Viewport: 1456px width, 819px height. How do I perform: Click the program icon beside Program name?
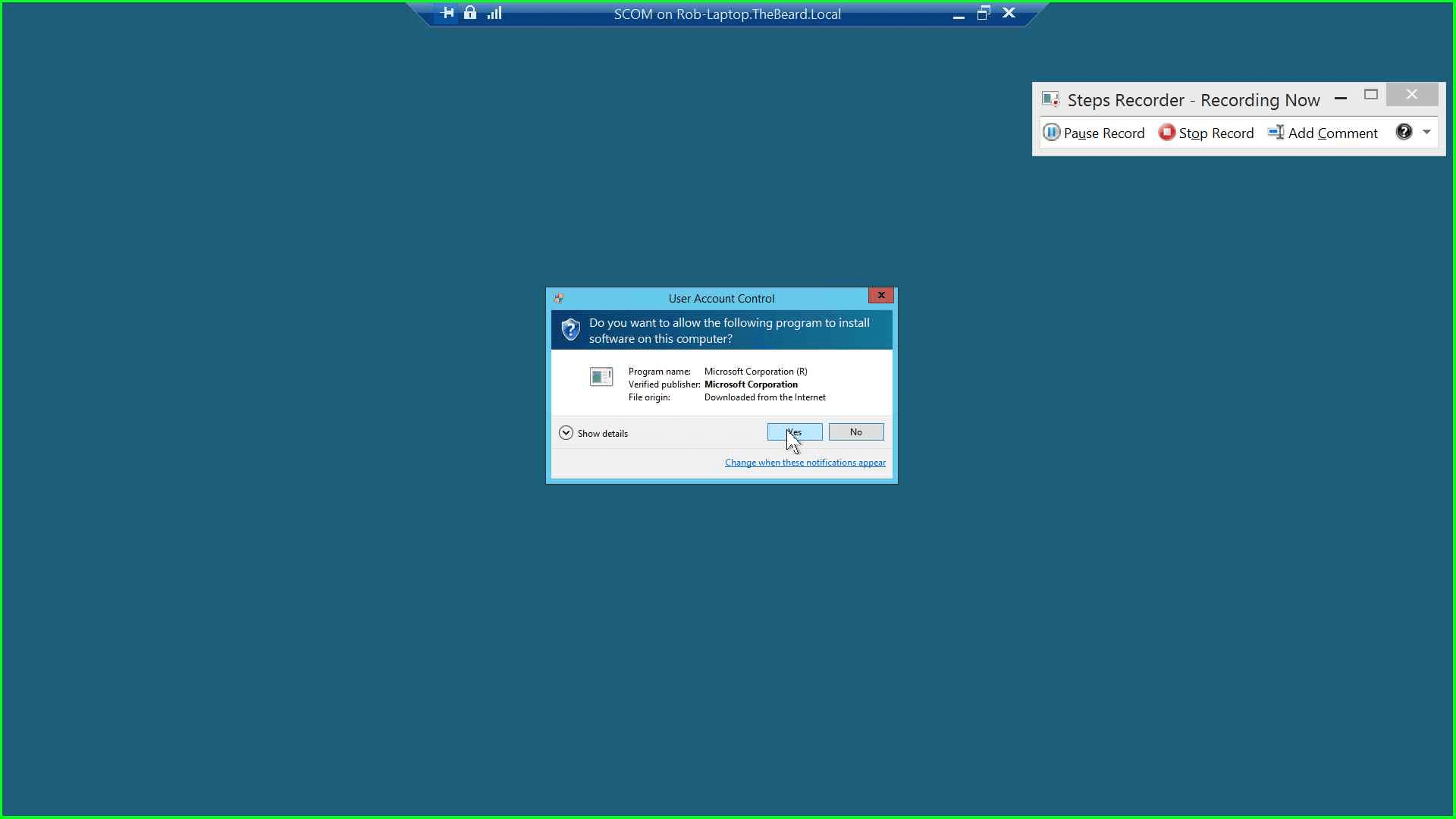click(601, 376)
